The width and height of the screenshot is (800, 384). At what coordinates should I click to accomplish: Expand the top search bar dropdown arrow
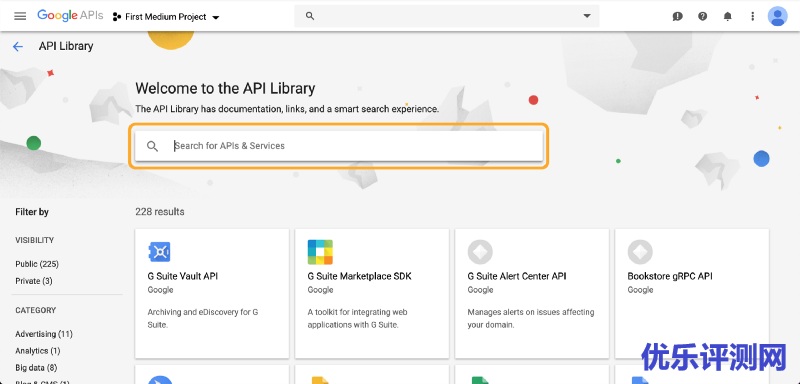587,16
